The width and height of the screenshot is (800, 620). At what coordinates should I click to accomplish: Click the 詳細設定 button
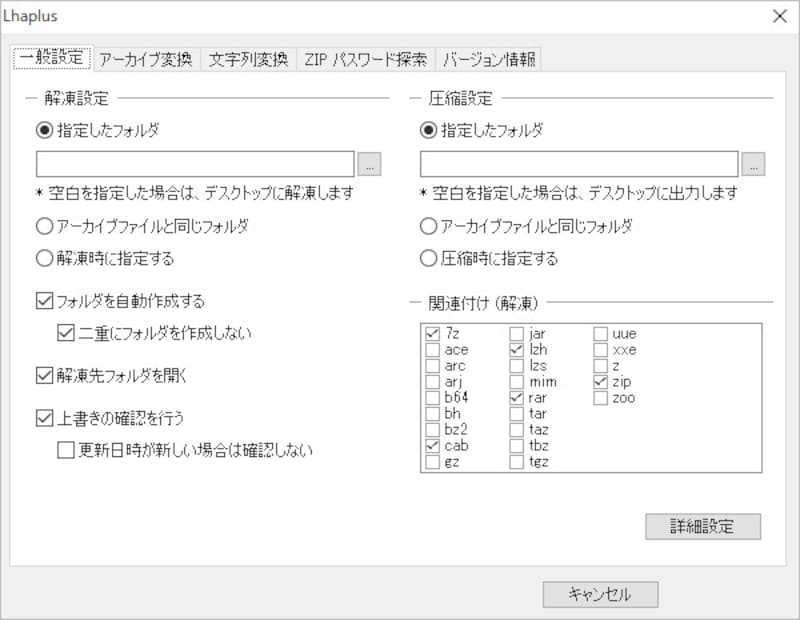coord(703,526)
